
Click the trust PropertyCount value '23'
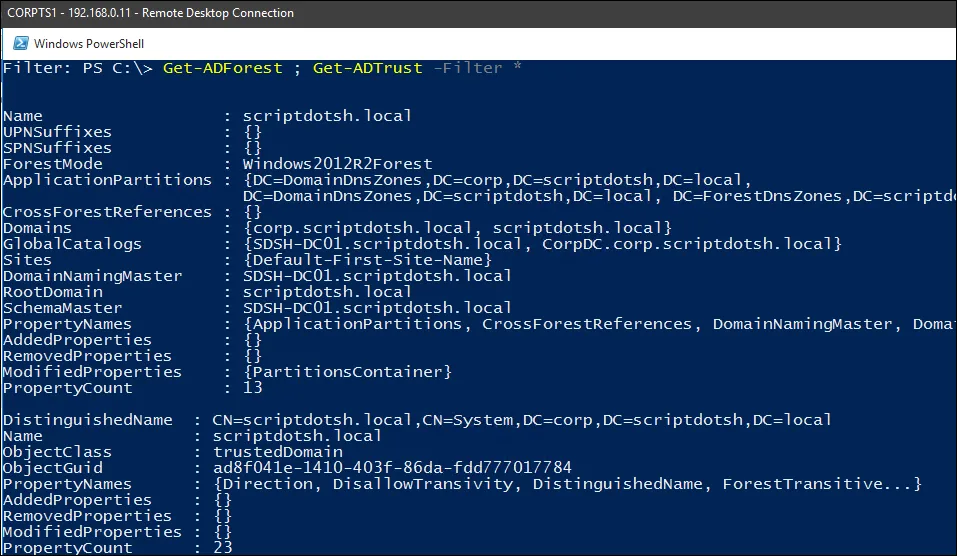pyautogui.click(x=223, y=547)
